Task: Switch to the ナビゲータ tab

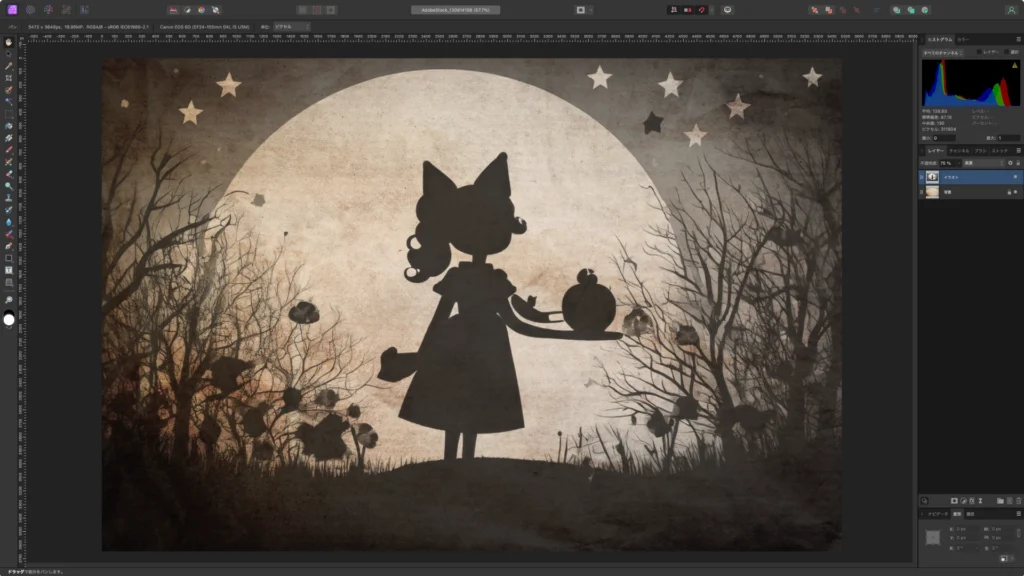Action: [936, 514]
